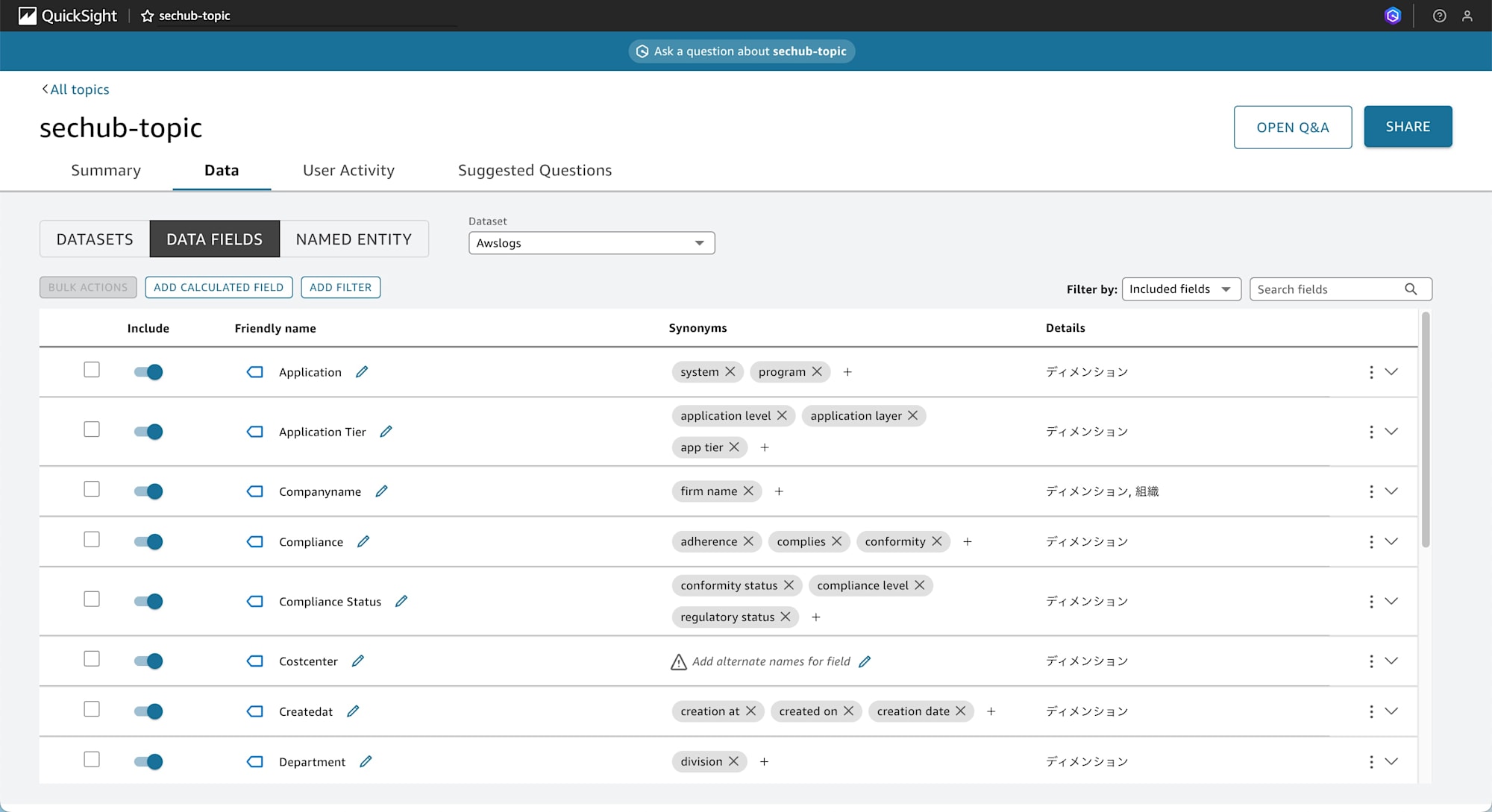Edit the Department friendly name

pyautogui.click(x=366, y=761)
